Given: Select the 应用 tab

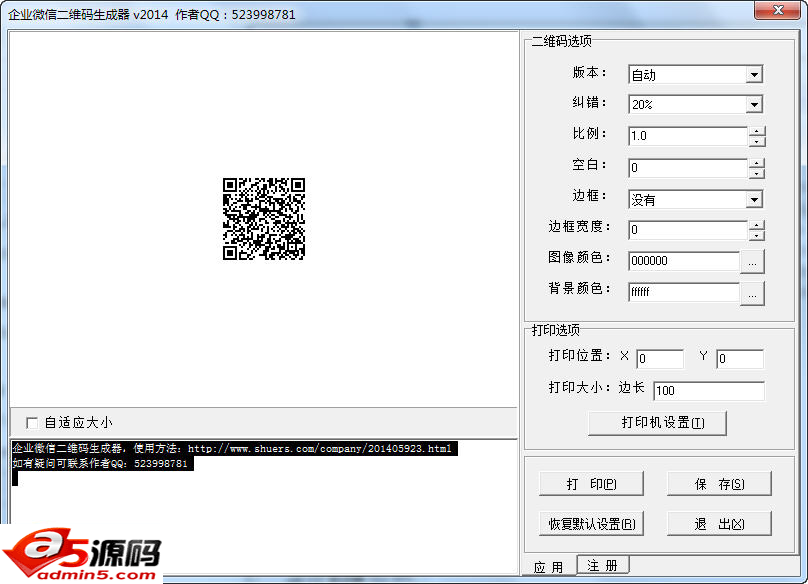Looking at the screenshot, I should tap(548, 567).
